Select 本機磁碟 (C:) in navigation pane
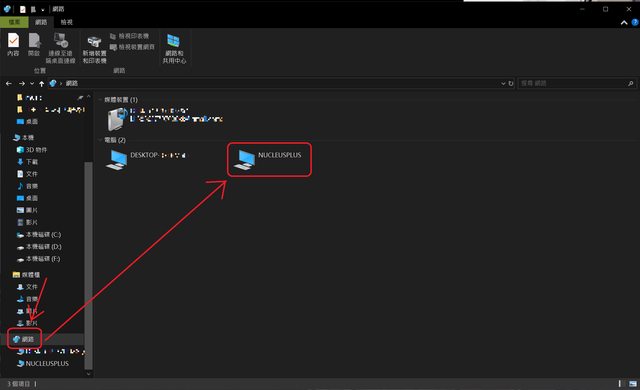640x390 pixels. (39, 235)
